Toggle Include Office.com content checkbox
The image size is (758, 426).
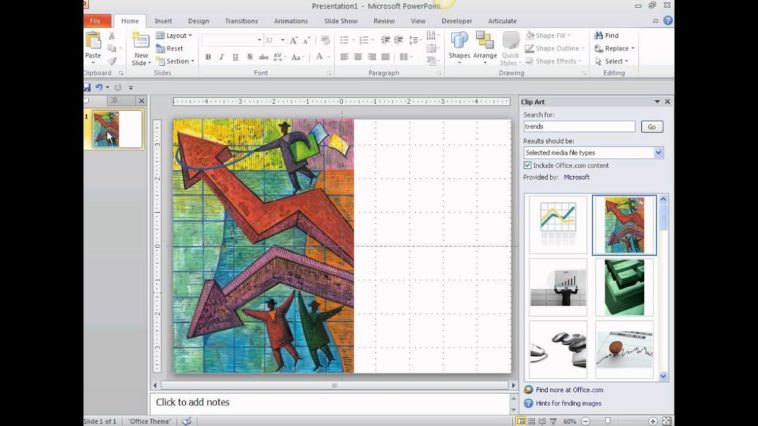[x=528, y=165]
